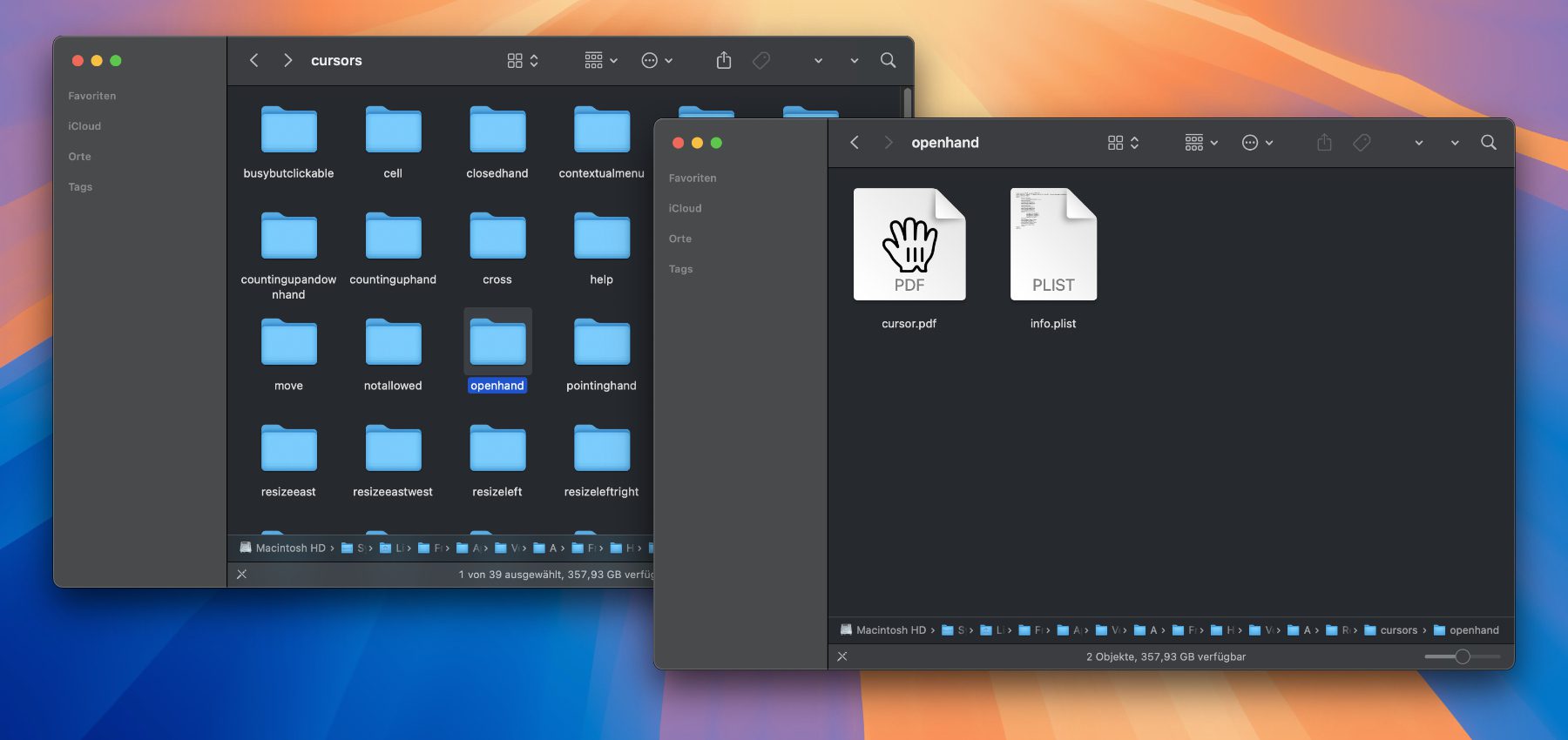
Task: Click Favoriten in the openhand sidebar
Action: click(693, 178)
